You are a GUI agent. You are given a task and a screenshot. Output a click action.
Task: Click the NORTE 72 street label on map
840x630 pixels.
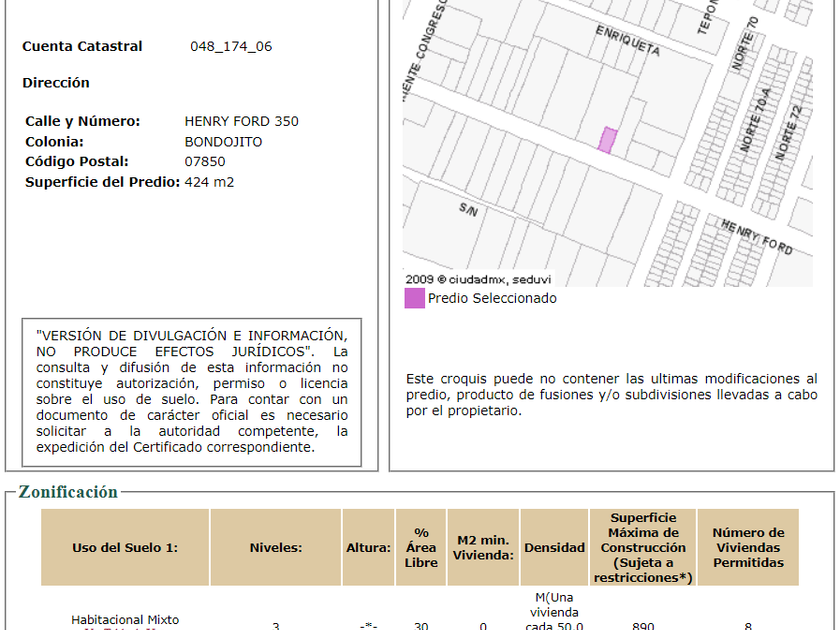(x=789, y=133)
